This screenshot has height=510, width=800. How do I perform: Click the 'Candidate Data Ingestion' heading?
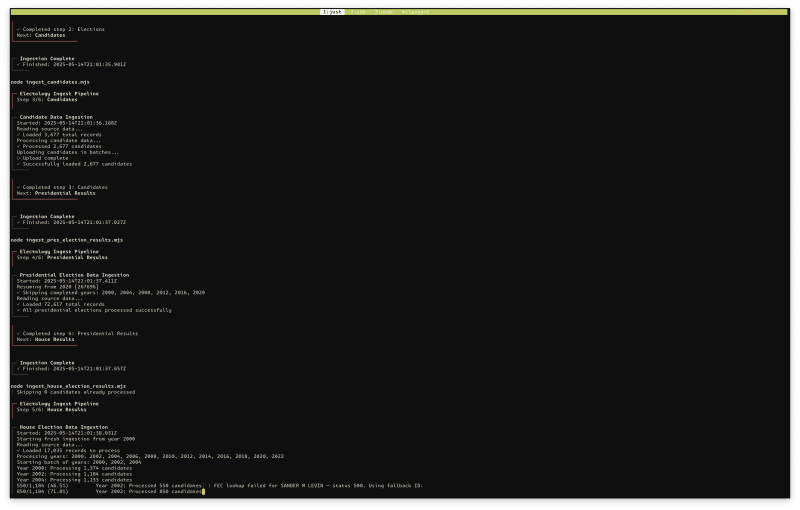click(56, 117)
